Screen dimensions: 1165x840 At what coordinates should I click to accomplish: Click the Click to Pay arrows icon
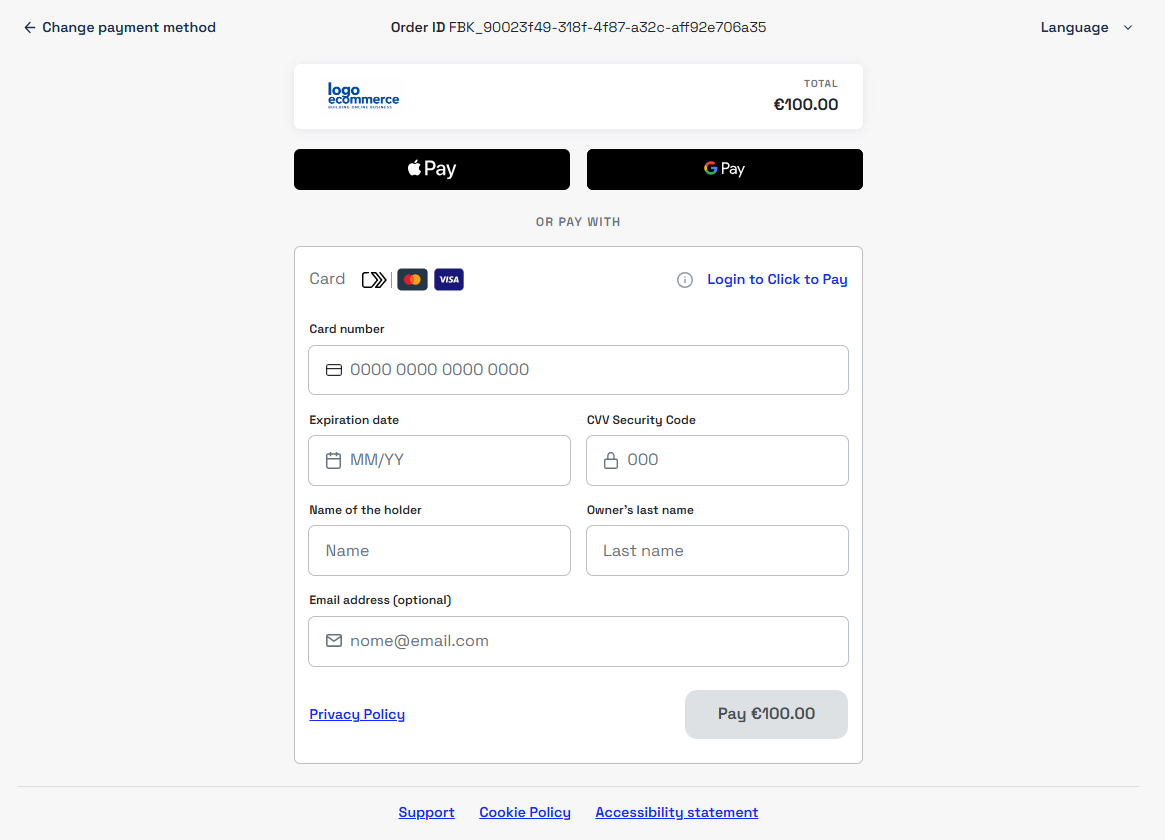(374, 280)
